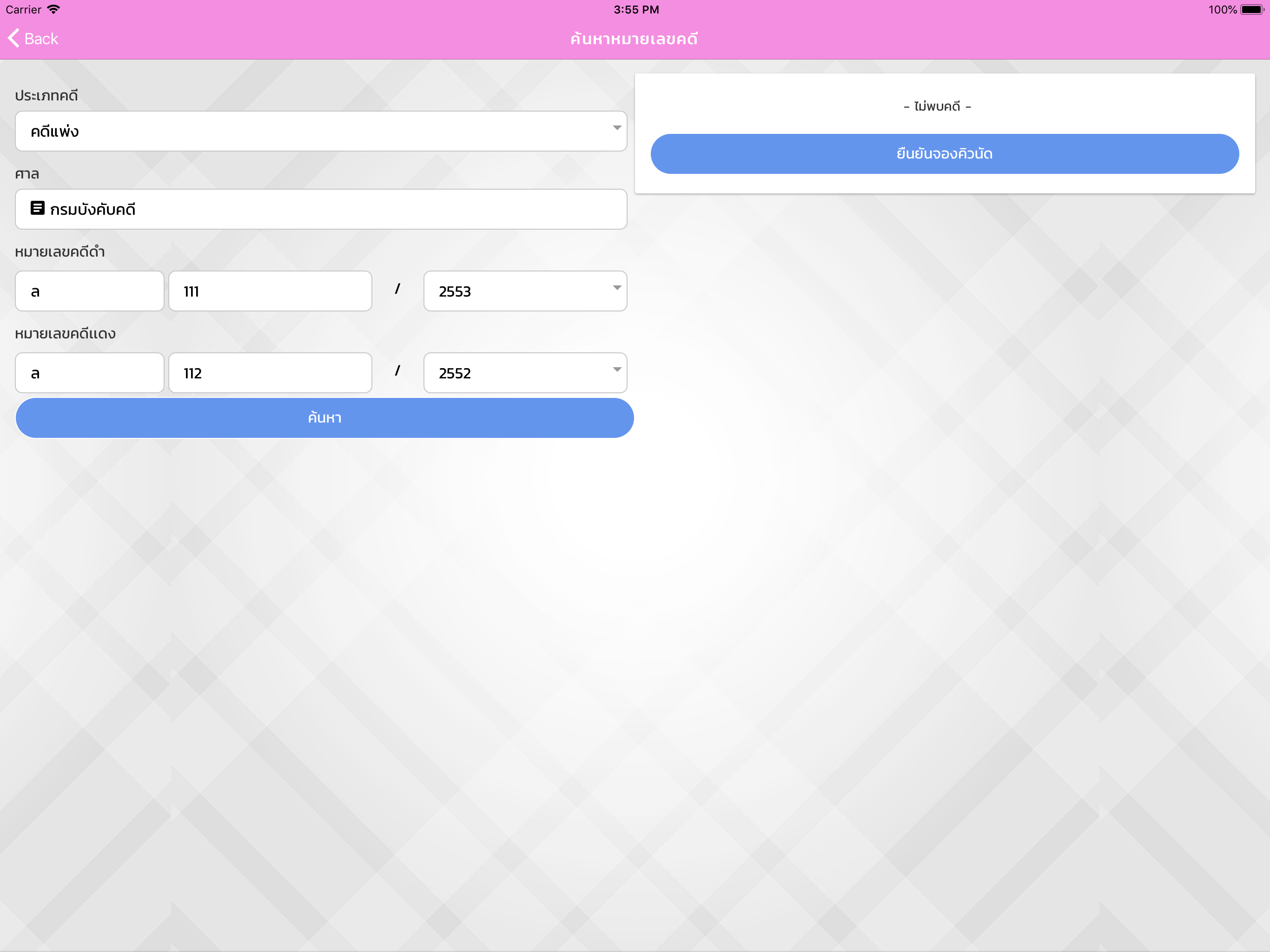The width and height of the screenshot is (1270, 952).
Task: Tap the 3:55 PM clock
Action: 636,10
